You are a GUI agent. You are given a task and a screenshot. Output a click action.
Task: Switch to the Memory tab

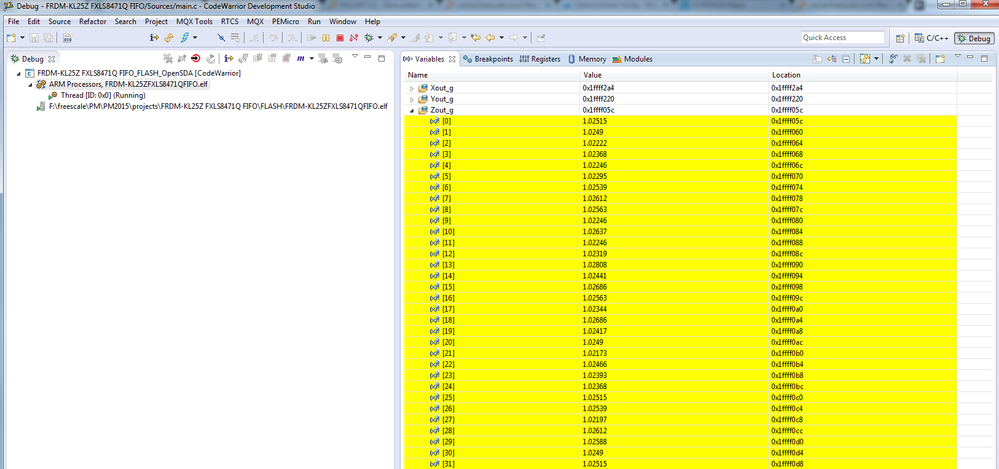click(587, 59)
